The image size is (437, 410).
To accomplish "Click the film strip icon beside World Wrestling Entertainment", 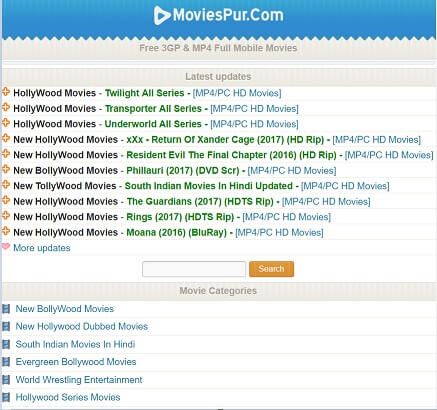I will [x=6, y=380].
